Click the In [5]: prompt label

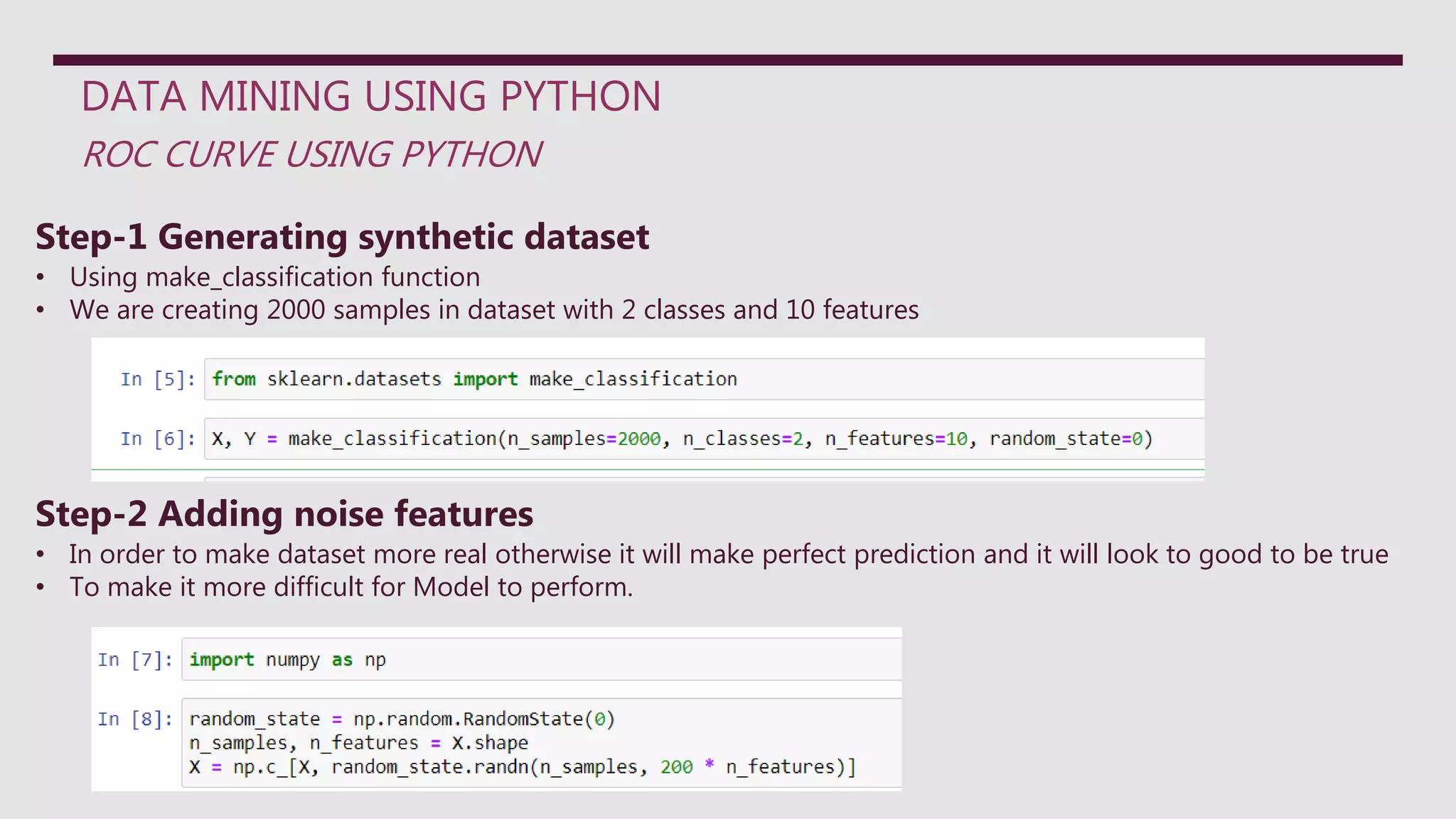(157, 379)
